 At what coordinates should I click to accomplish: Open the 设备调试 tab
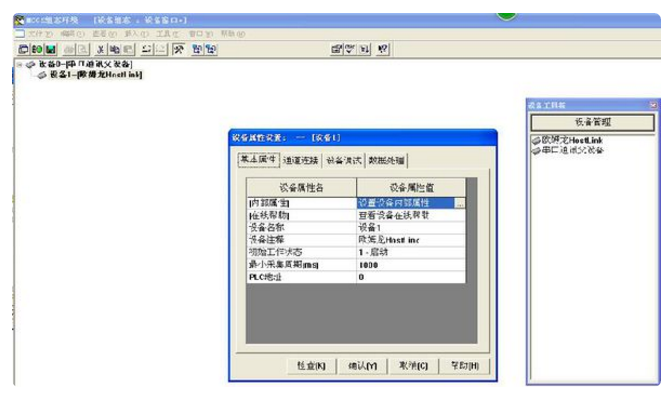(343, 160)
